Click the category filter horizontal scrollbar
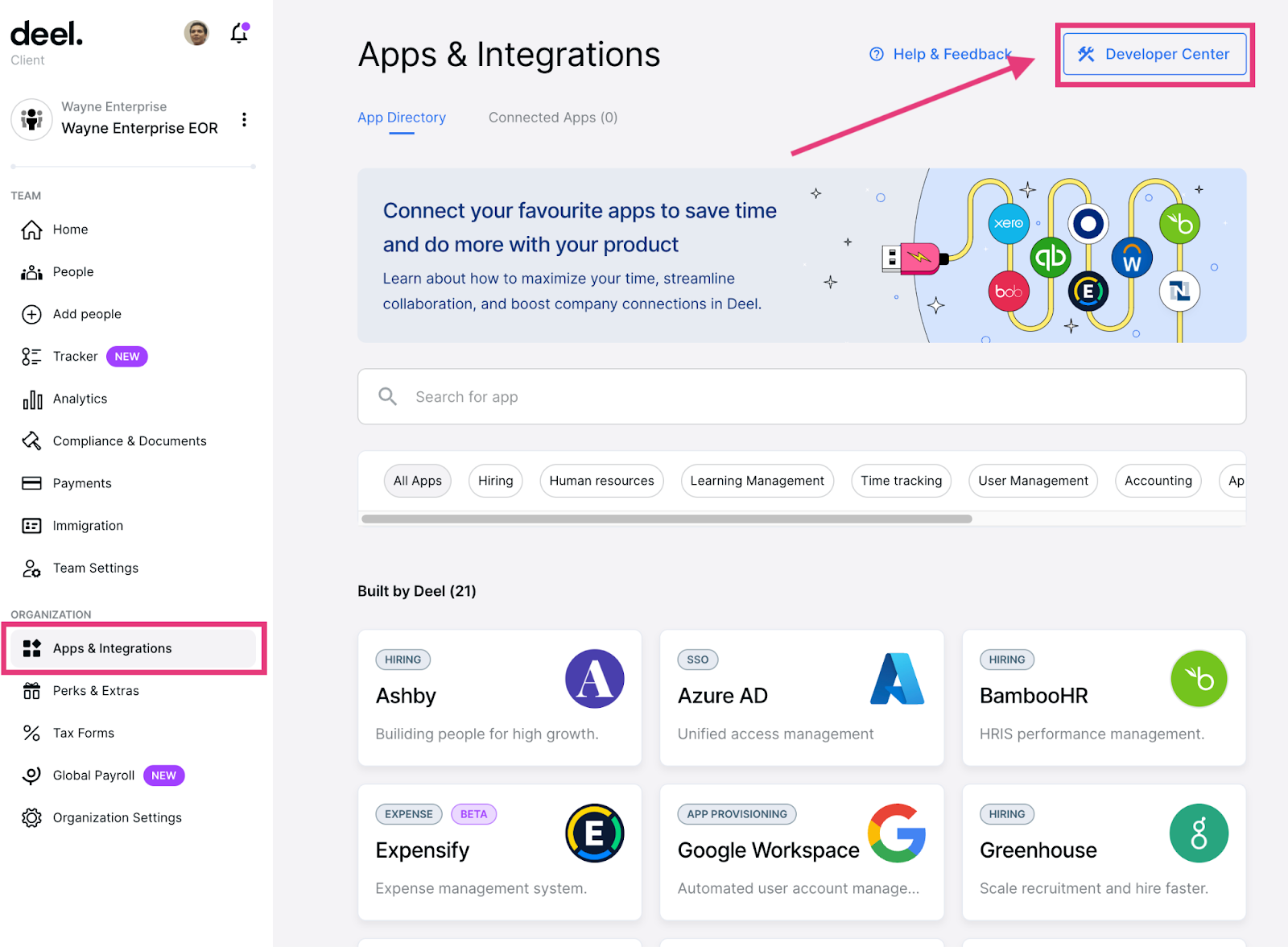The width and height of the screenshot is (1288, 947). click(667, 519)
